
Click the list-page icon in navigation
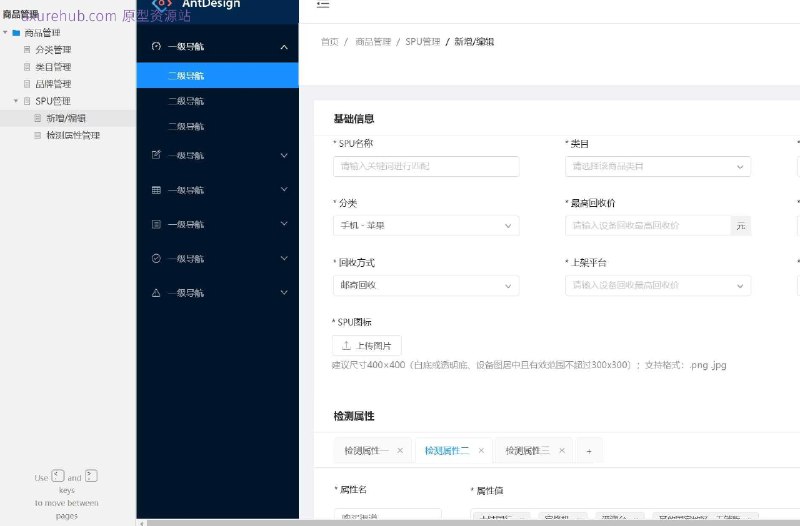pos(156,224)
